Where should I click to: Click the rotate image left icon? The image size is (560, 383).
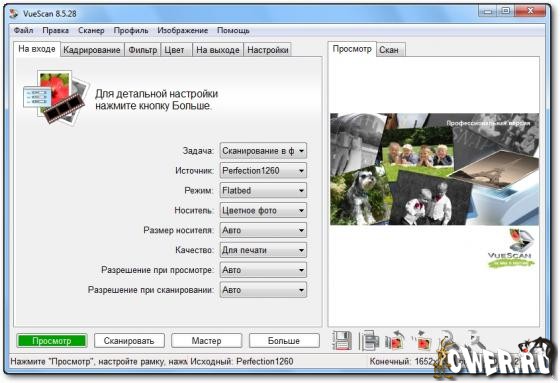tap(395, 340)
